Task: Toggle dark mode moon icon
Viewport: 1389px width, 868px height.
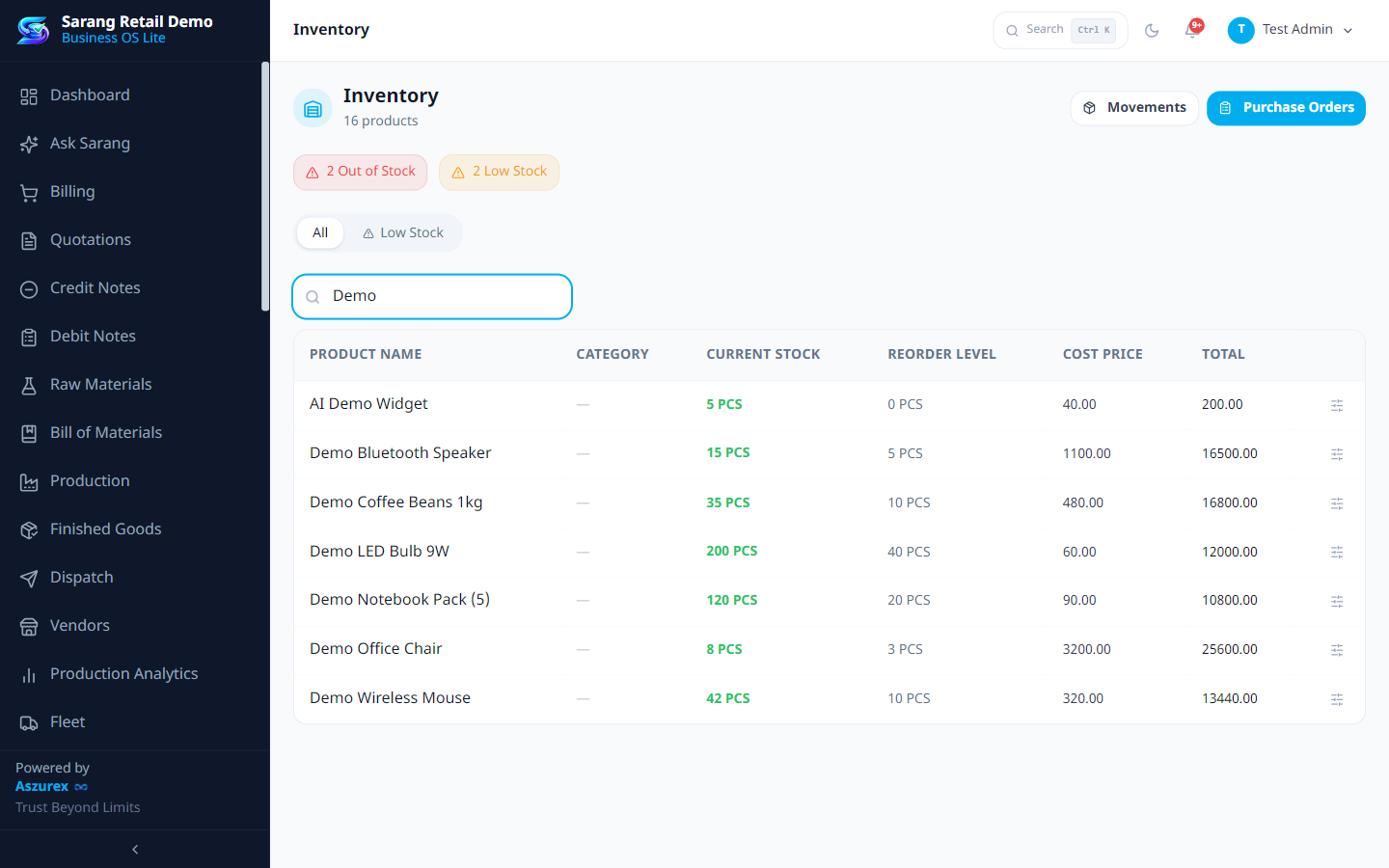Action: pyautogui.click(x=1152, y=30)
